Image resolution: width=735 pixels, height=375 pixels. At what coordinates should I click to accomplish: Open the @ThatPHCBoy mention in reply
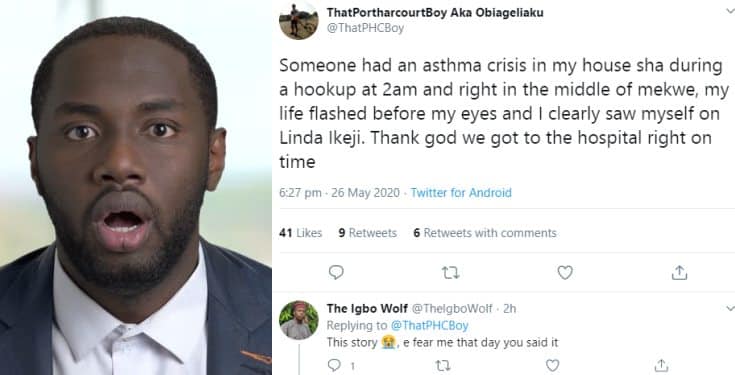pos(429,325)
